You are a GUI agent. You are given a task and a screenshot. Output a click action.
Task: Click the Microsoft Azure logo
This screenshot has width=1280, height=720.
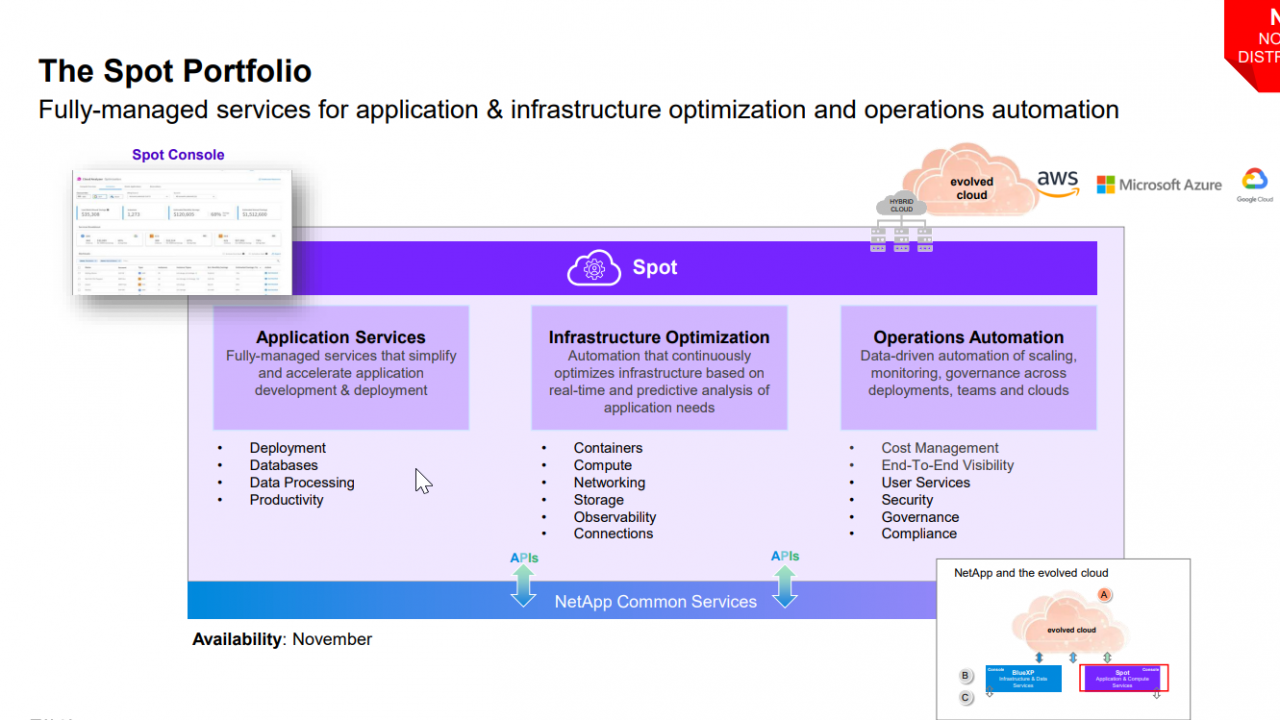[x=1159, y=185]
